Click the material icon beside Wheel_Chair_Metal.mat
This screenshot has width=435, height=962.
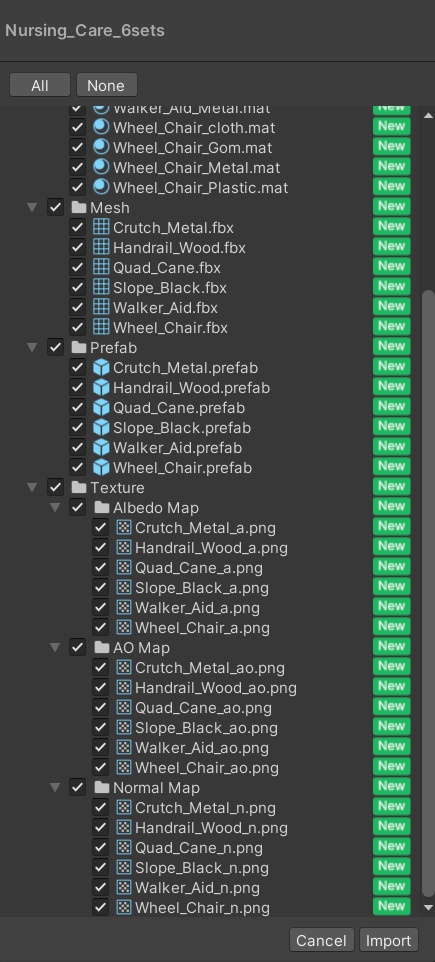tap(101, 167)
